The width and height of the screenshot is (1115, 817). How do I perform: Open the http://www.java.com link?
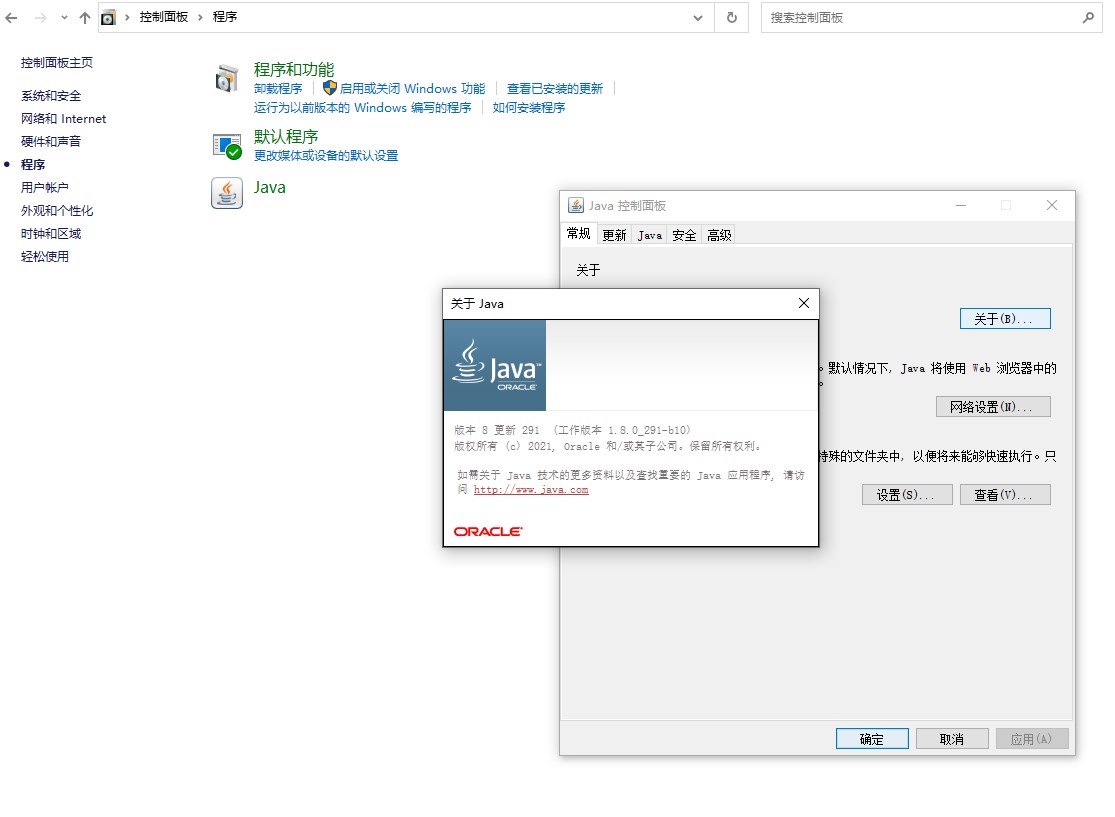(531, 490)
